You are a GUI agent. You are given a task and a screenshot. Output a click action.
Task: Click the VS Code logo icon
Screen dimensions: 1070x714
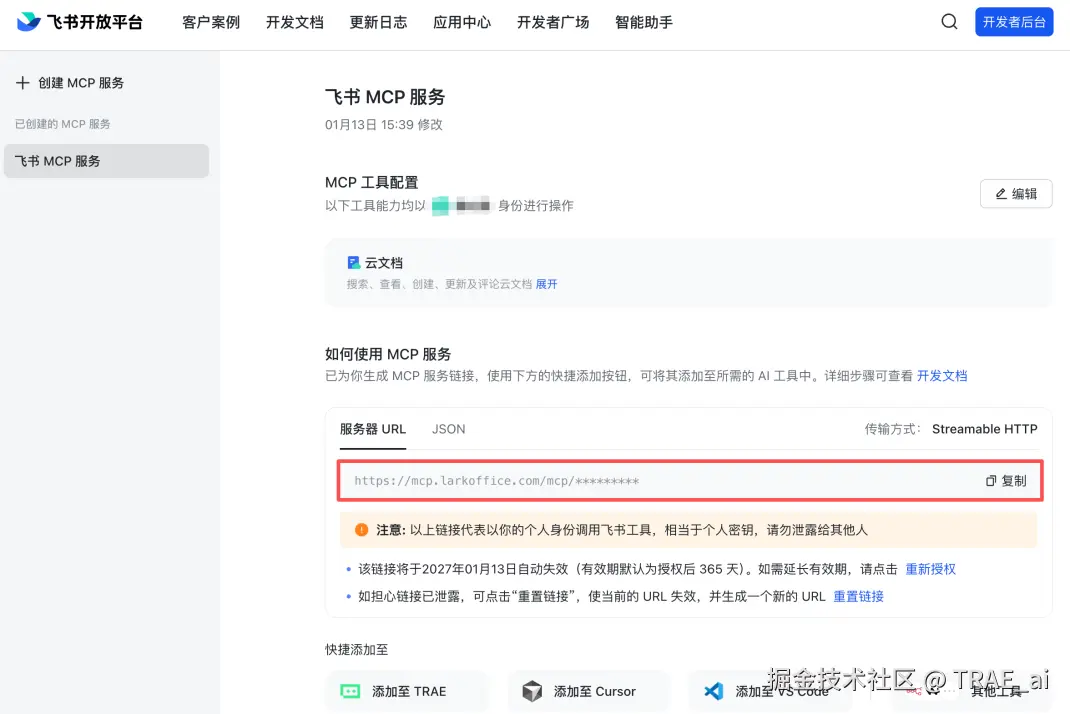coord(714,691)
